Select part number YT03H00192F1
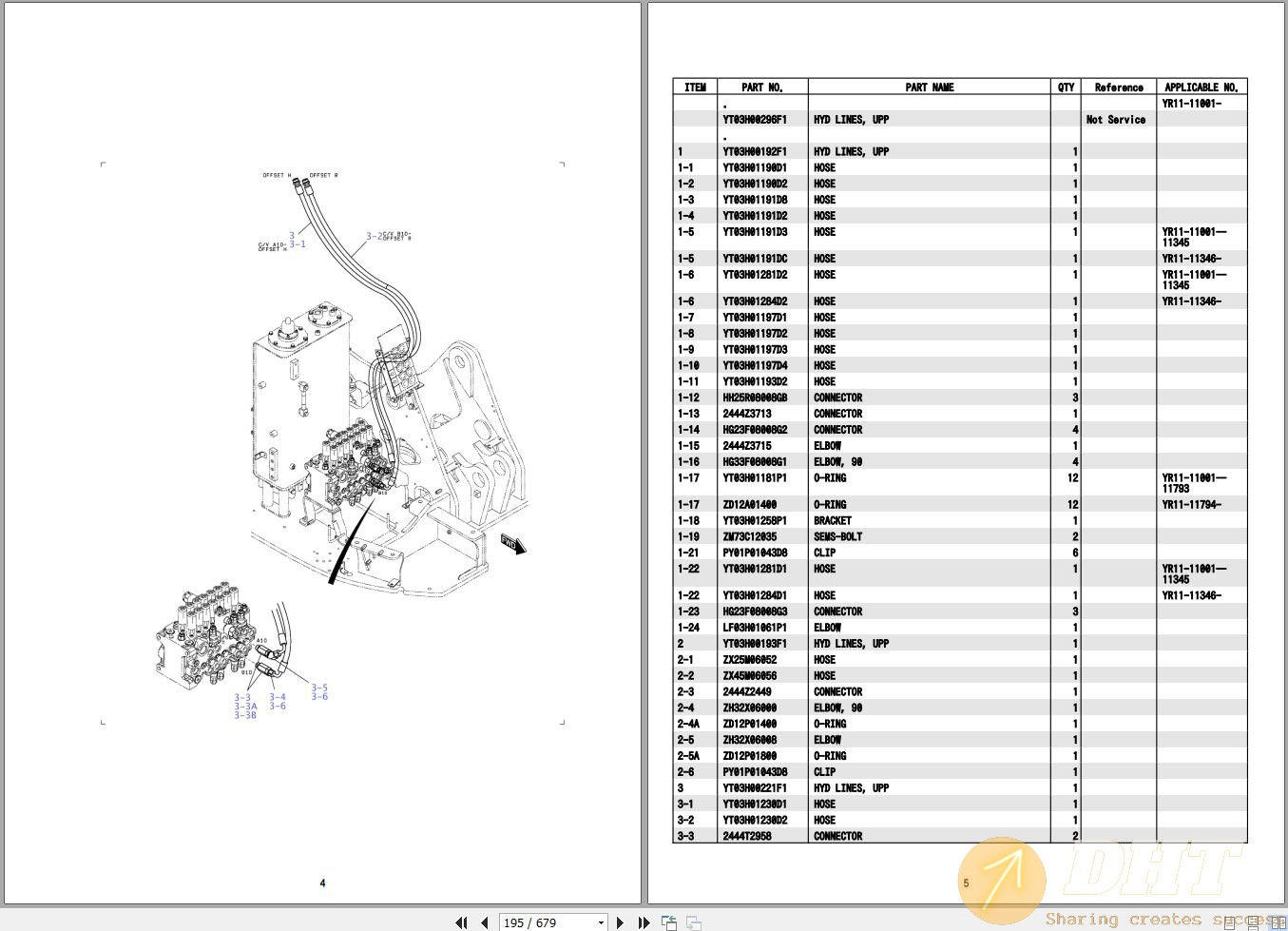Screen dimensions: 1288x931 [755, 152]
